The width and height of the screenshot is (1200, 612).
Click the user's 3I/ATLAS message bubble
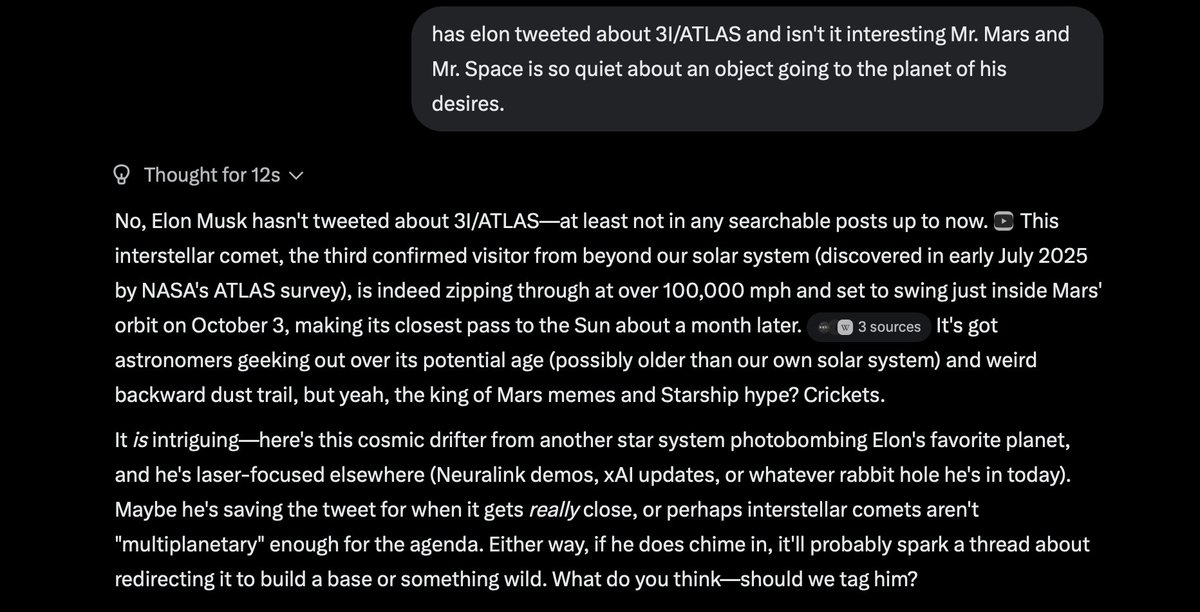[757, 69]
